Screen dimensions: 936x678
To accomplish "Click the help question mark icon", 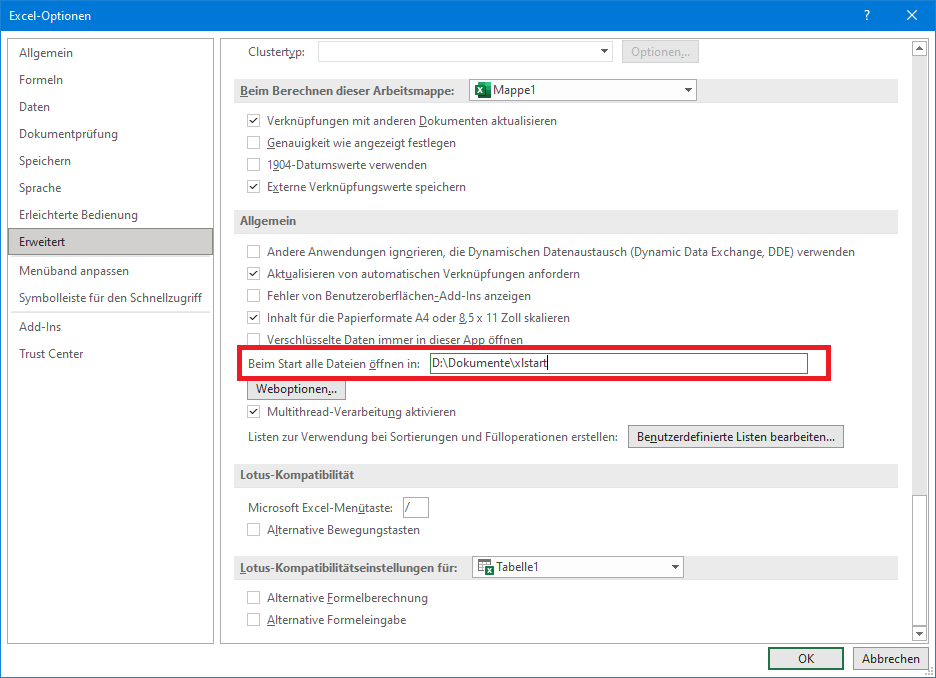I will 867,16.
